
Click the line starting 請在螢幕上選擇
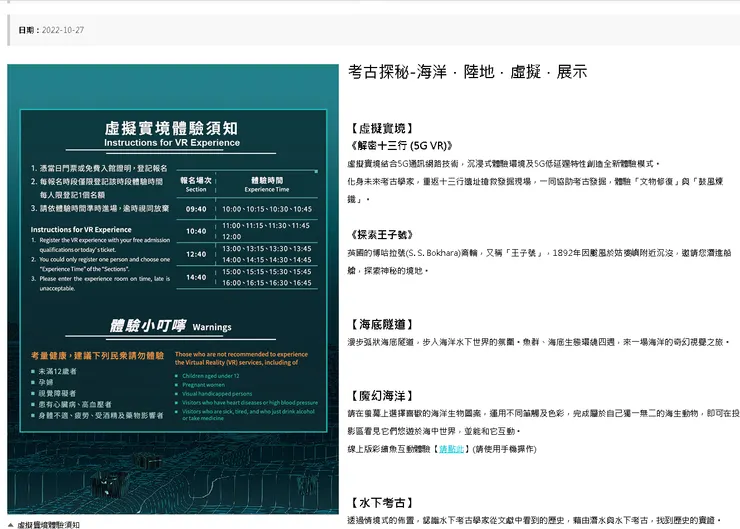(x=543, y=413)
